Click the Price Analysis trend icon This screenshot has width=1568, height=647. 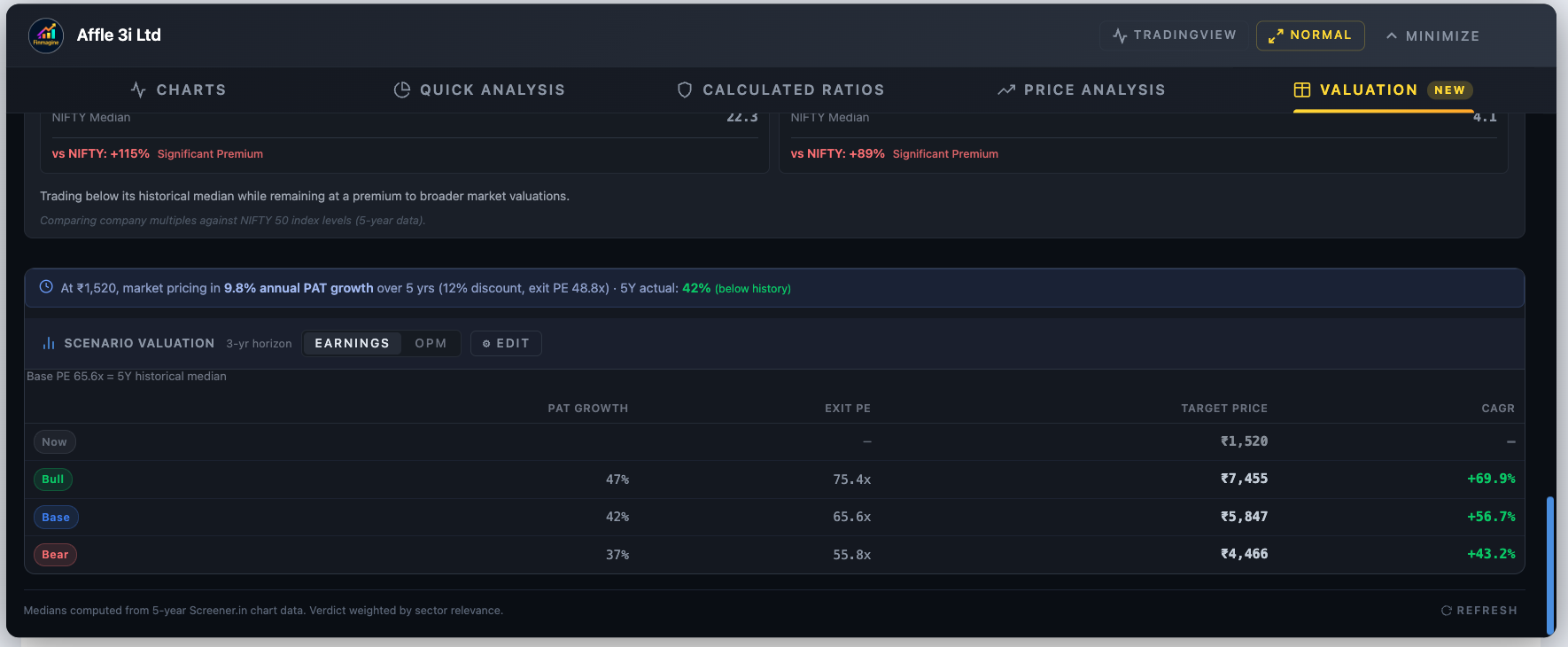coord(1006,90)
